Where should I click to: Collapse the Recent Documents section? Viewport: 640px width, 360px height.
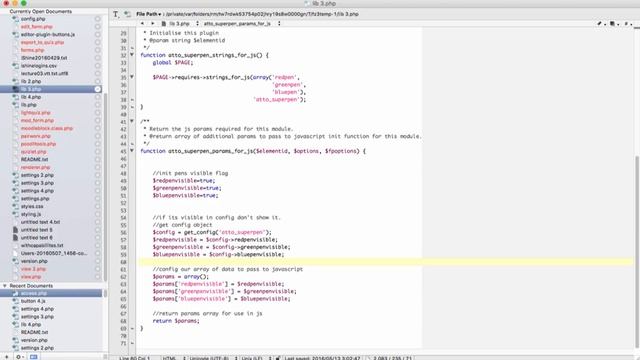pyautogui.click(x=5, y=286)
